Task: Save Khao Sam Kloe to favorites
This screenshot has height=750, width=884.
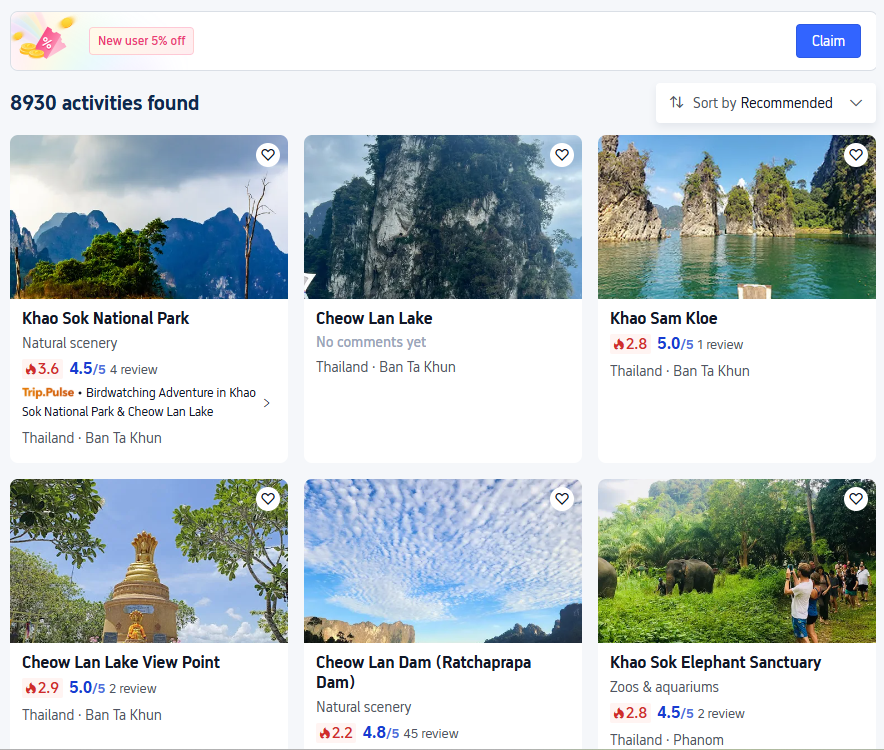Action: click(x=855, y=155)
